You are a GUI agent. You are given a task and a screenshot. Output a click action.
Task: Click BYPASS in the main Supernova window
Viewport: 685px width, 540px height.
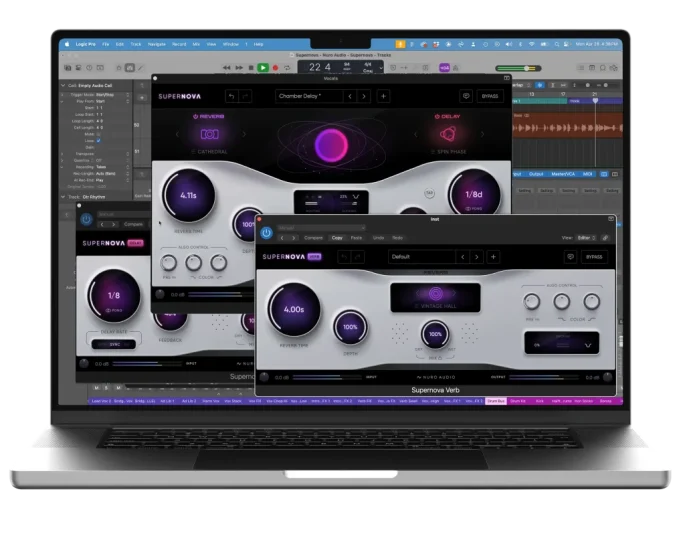[x=490, y=96]
